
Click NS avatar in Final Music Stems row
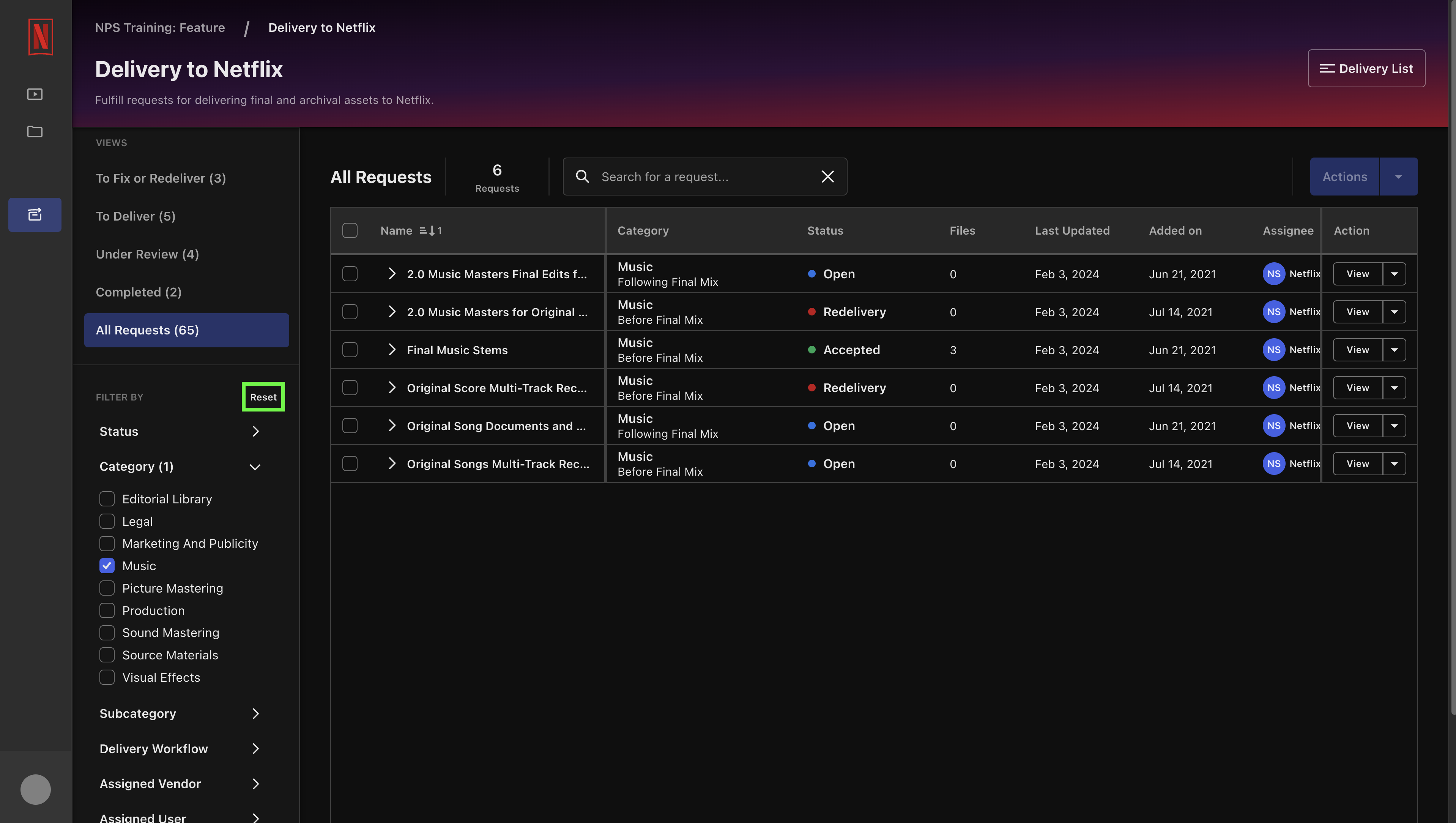pos(1273,350)
